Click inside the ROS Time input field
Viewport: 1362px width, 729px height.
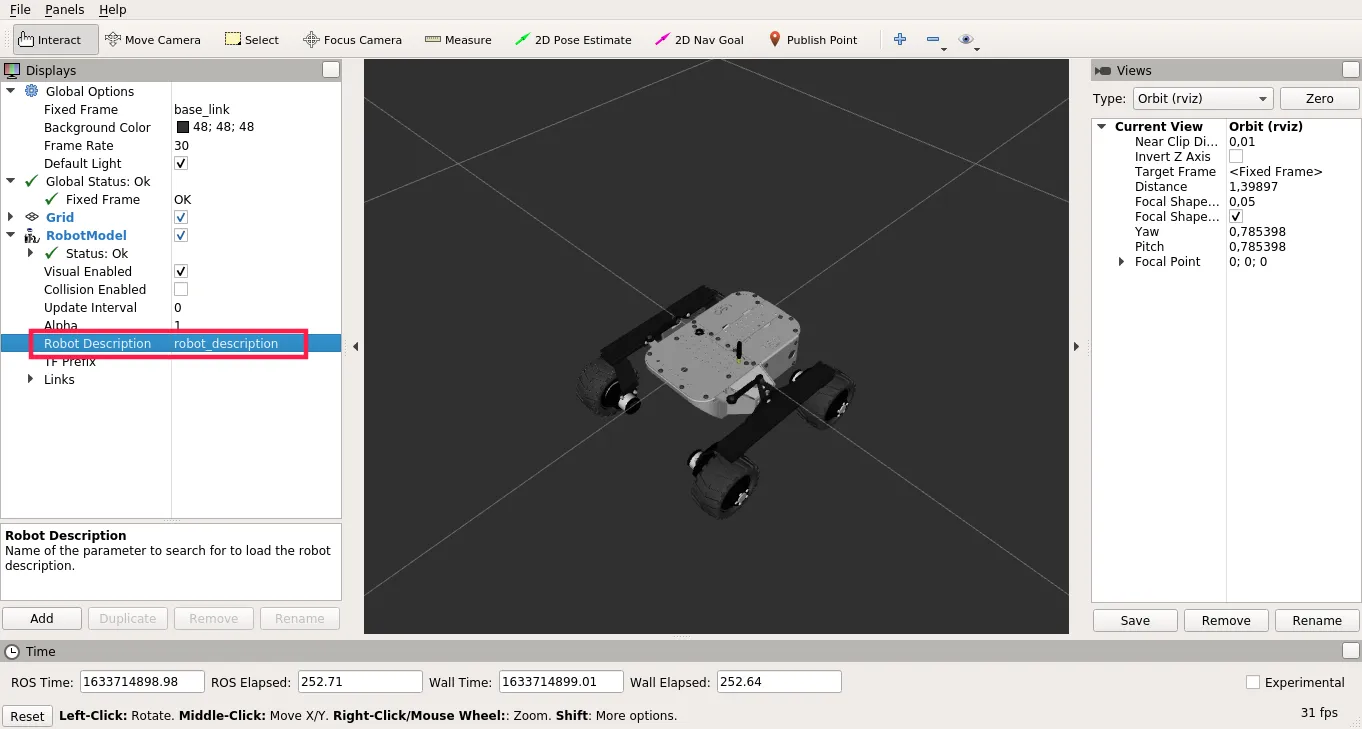coord(141,681)
